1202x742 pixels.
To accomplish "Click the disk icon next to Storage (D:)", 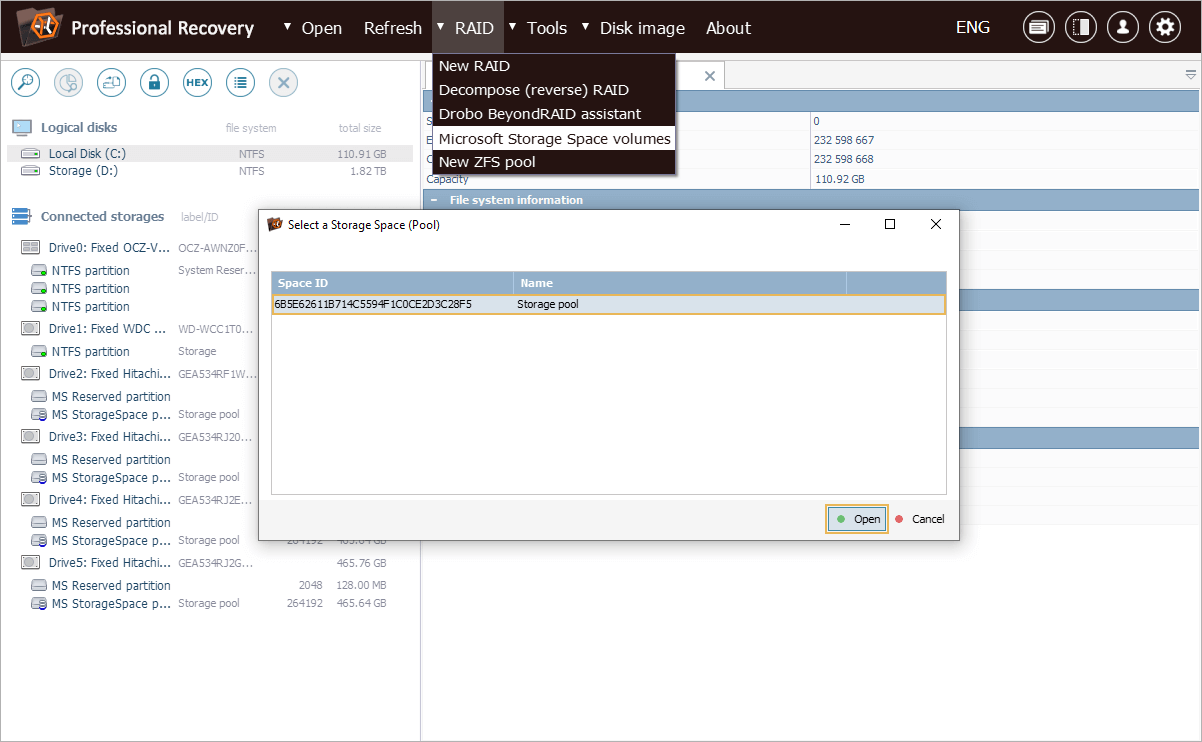I will [x=31, y=171].
